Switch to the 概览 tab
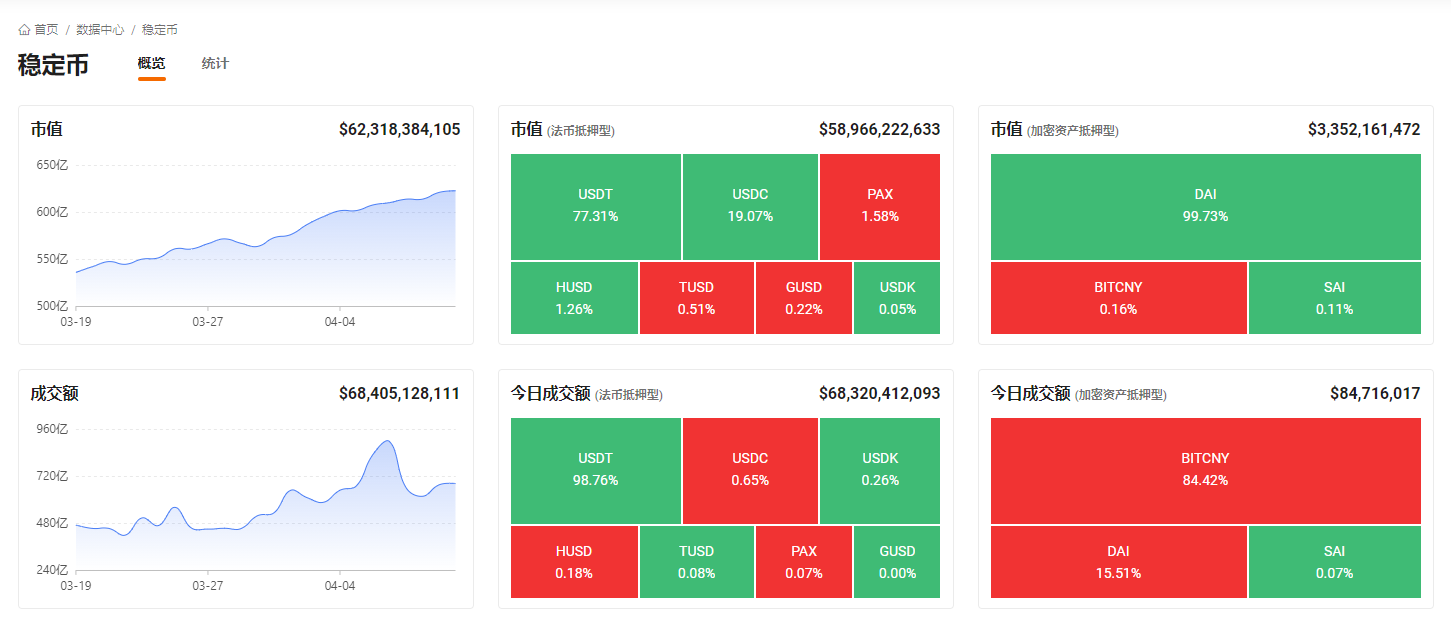 151,64
